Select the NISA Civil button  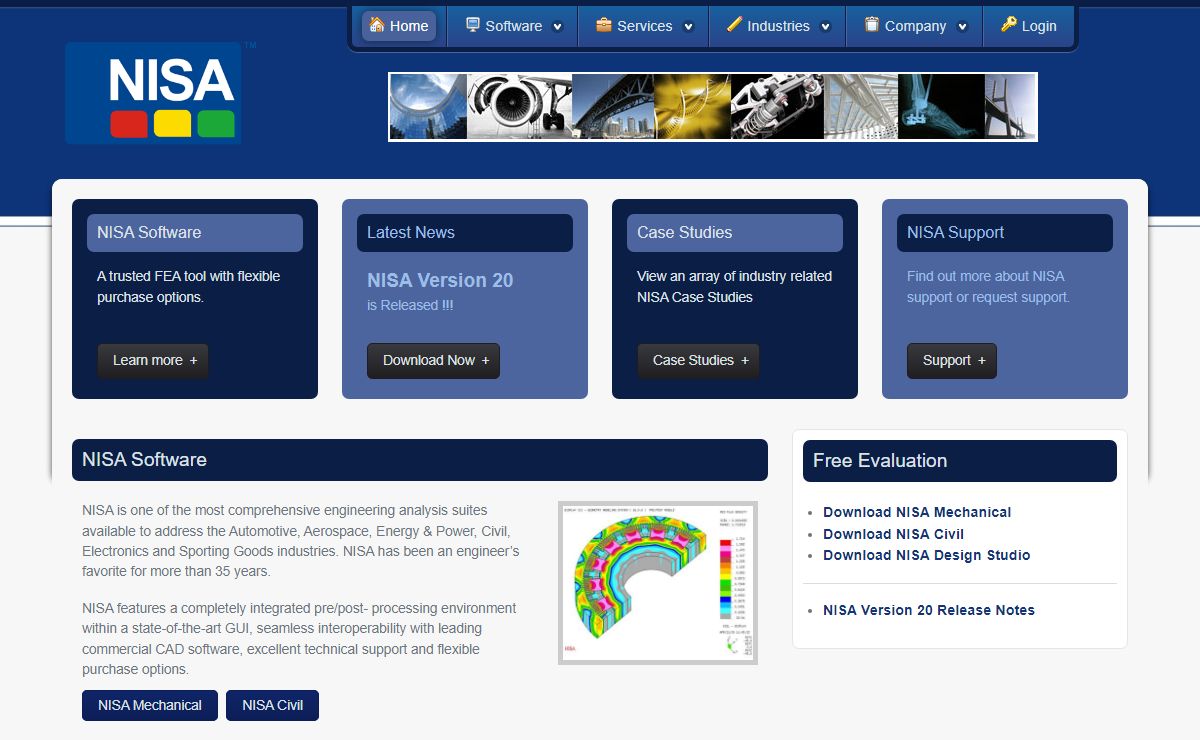click(272, 705)
